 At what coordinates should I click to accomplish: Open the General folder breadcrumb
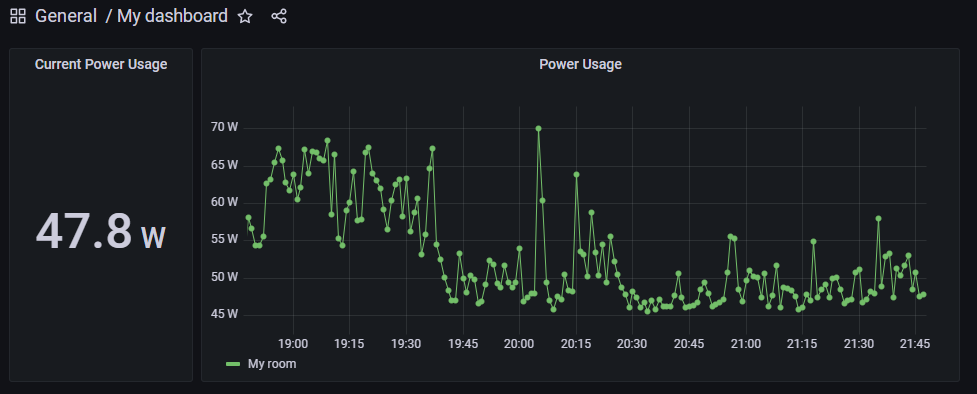(x=66, y=16)
